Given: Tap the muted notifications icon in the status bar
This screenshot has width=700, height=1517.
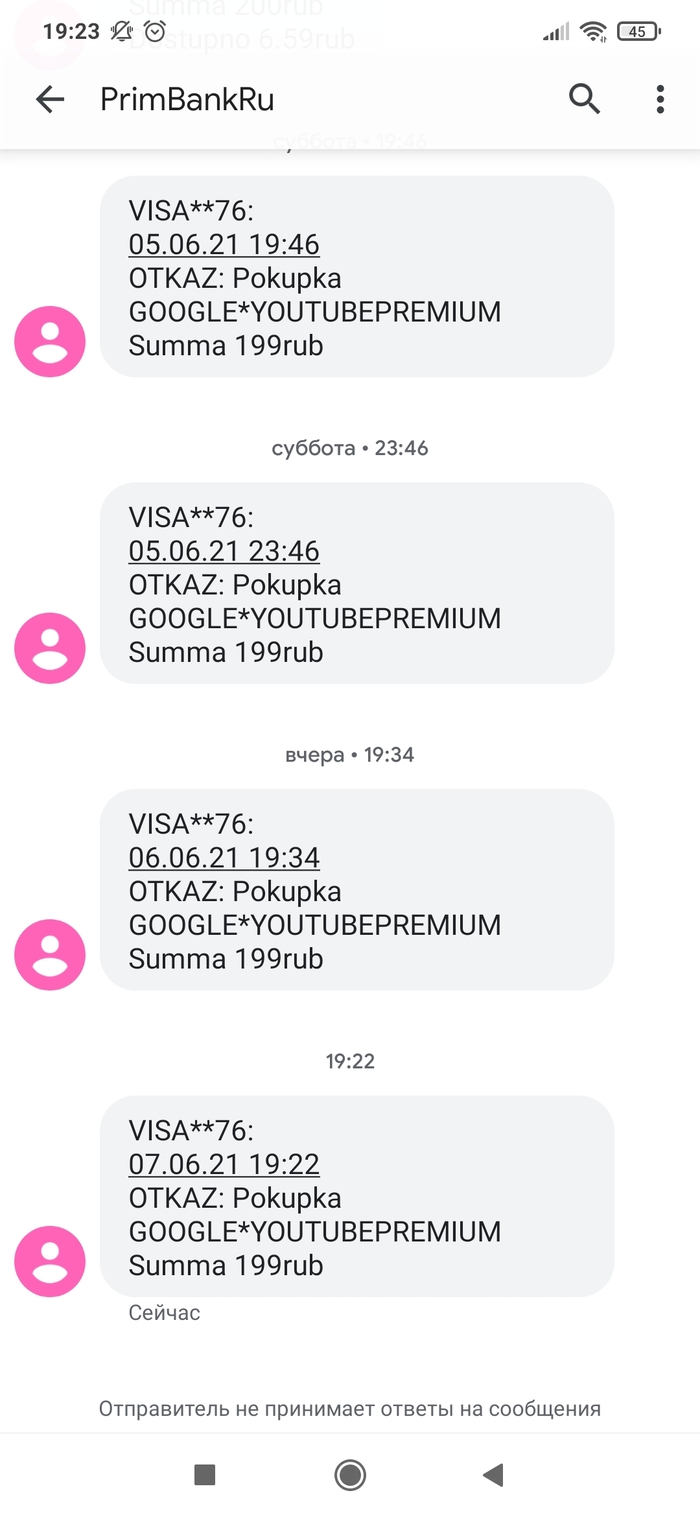Looking at the screenshot, I should pos(120,32).
